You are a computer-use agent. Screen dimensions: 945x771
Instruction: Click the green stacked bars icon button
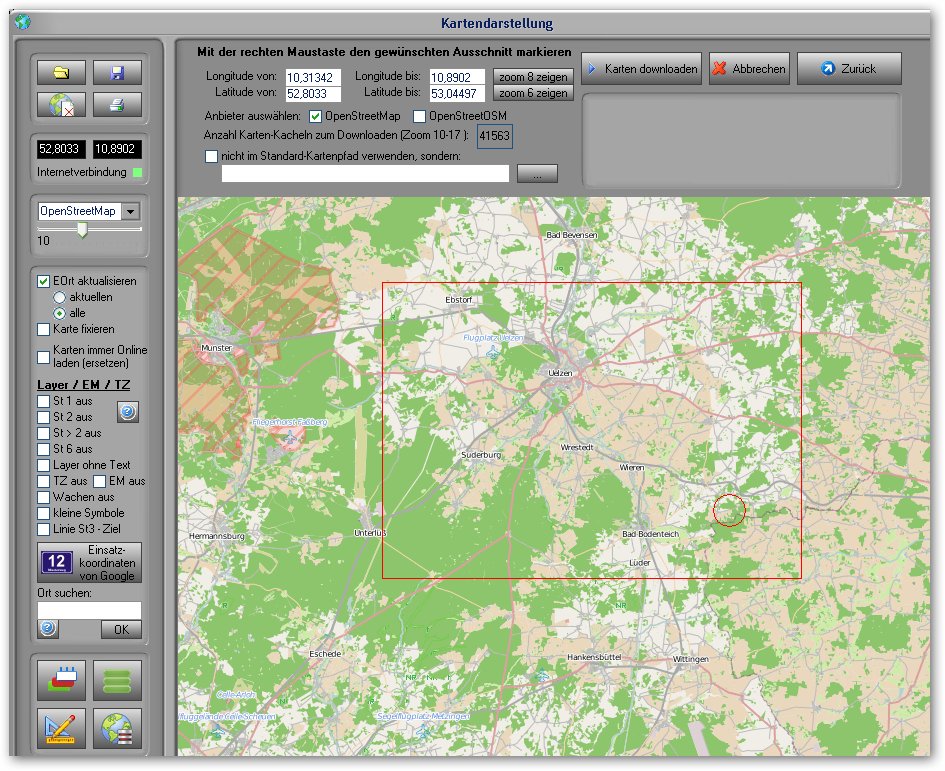tap(118, 680)
